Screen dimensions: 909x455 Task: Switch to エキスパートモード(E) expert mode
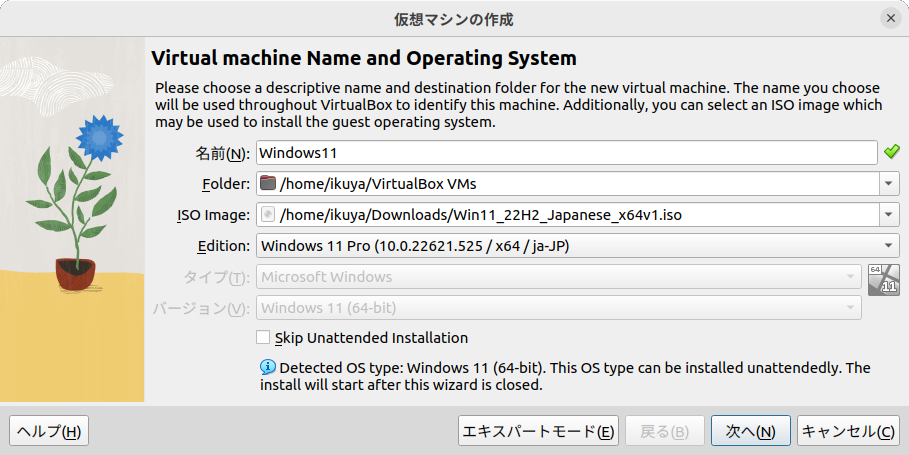click(x=538, y=431)
